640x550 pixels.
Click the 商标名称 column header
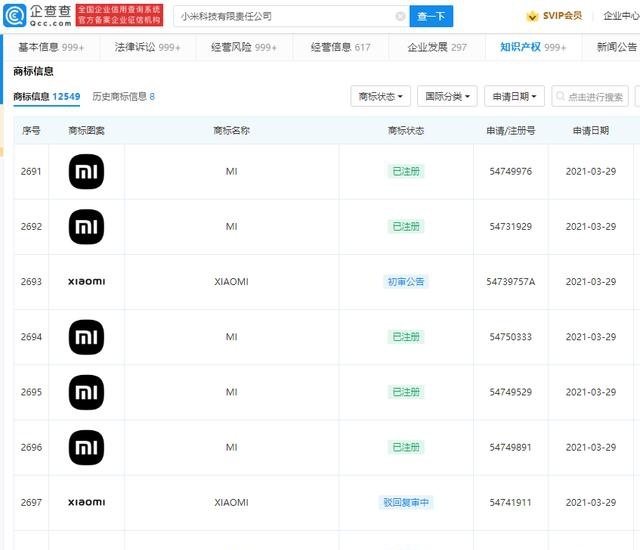[x=231, y=131]
